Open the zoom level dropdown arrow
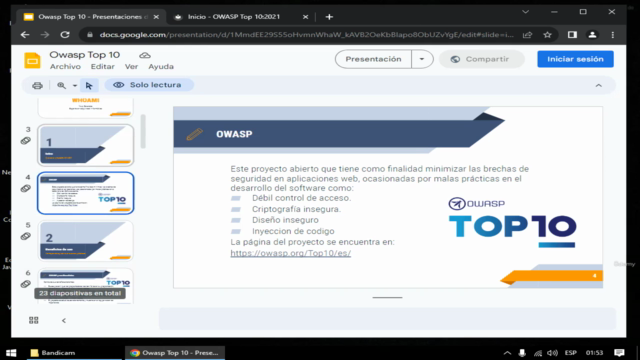640x360 pixels. 75,86
